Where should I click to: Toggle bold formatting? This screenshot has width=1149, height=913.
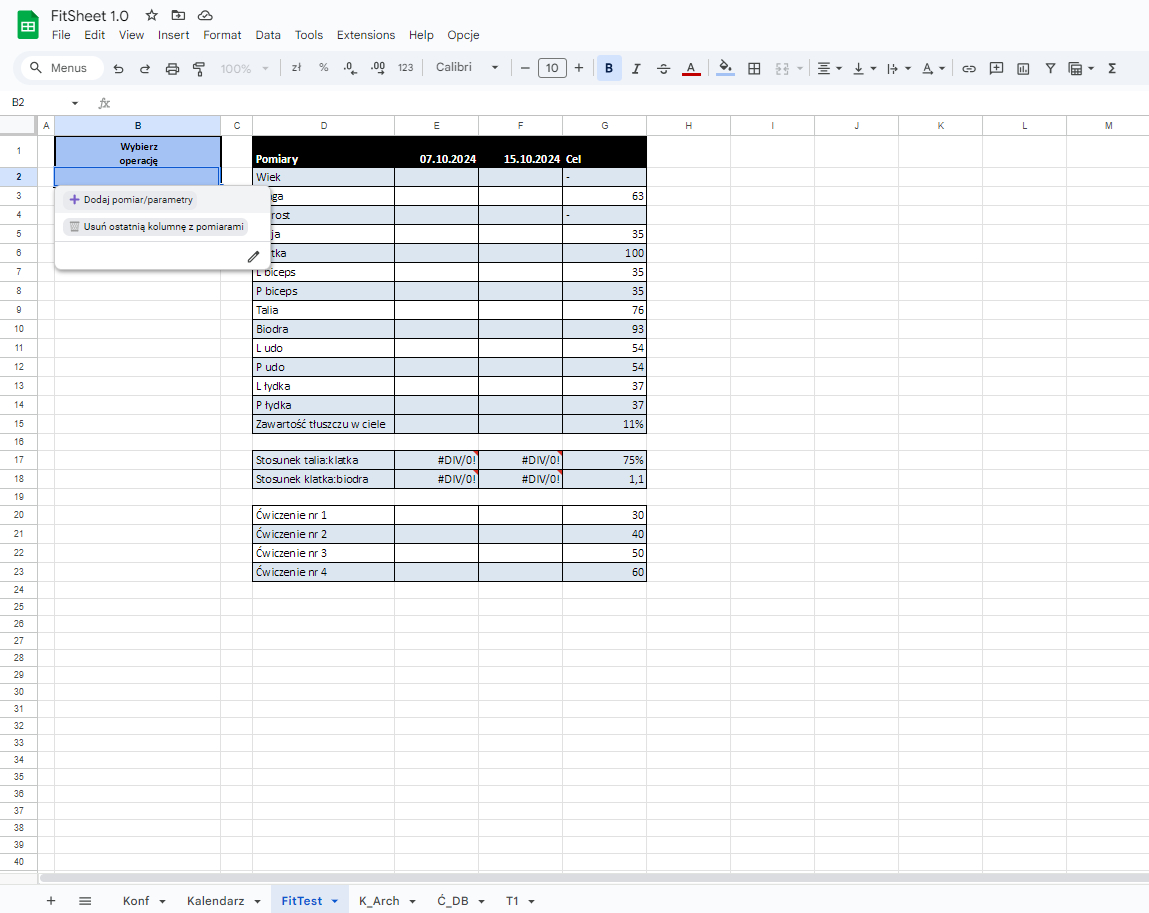pyautogui.click(x=608, y=68)
